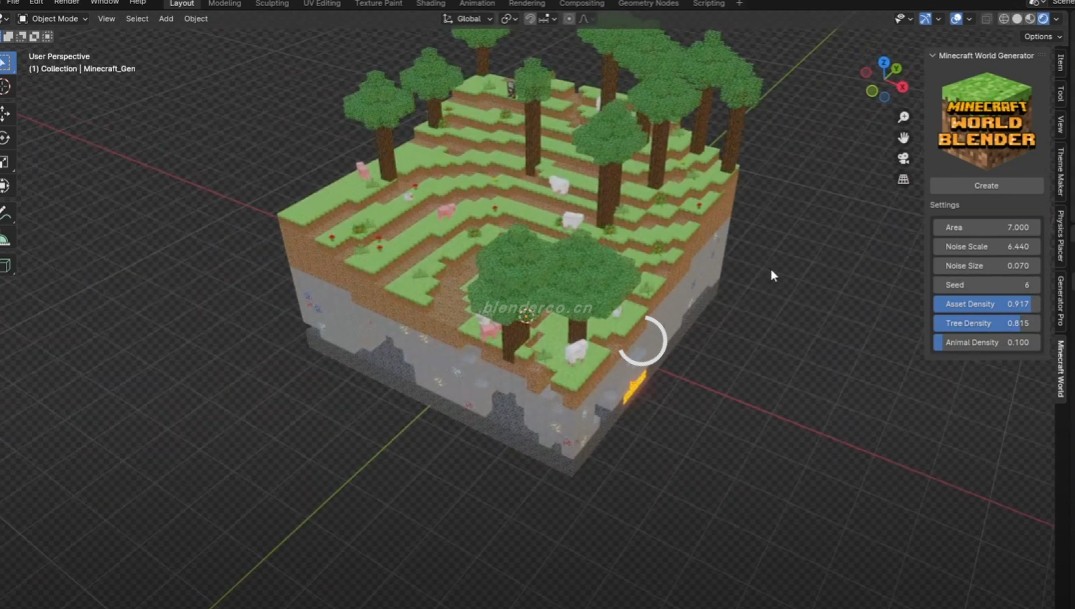Click the third selection mode icon (subtract)
Image resolution: width=1075 pixels, height=609 pixels.
[x=21, y=36]
